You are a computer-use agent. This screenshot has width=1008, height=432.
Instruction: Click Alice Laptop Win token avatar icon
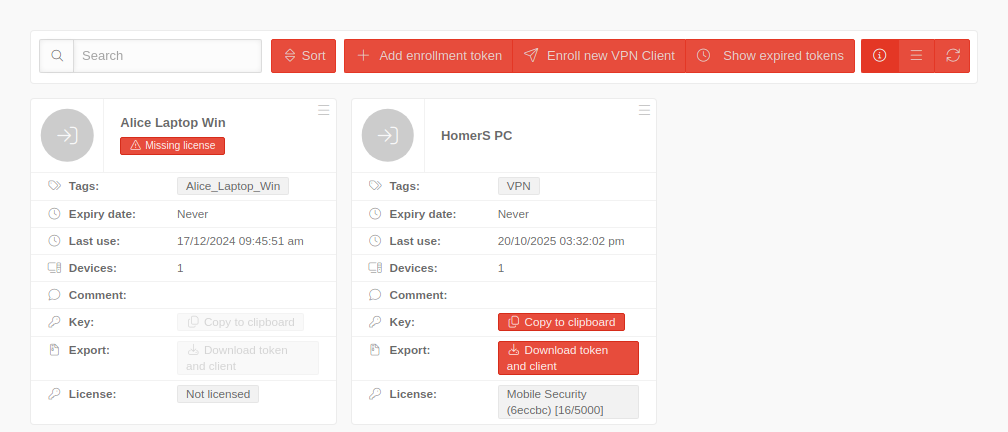click(67, 135)
